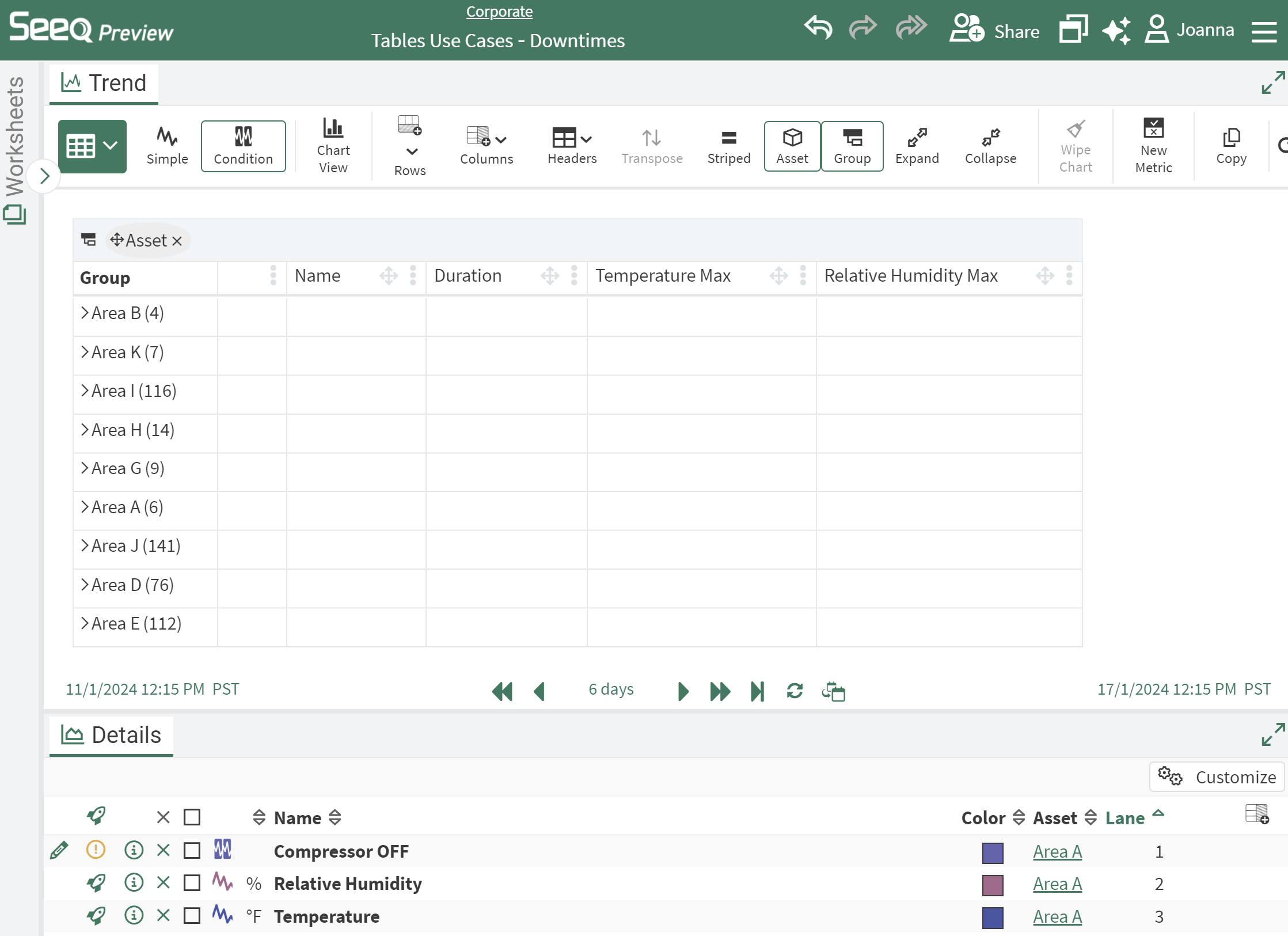
Task: Switch to Simple table mode
Action: 167,146
